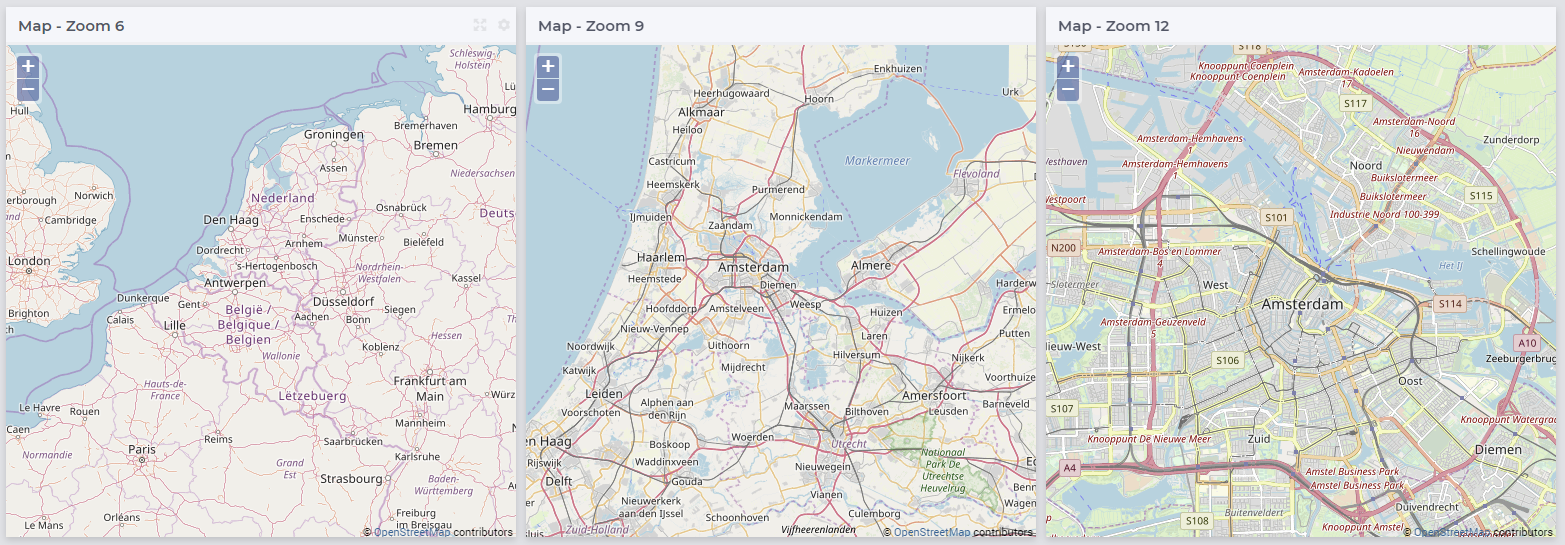Click the 'Map - Zoom 9' panel title

591,26
